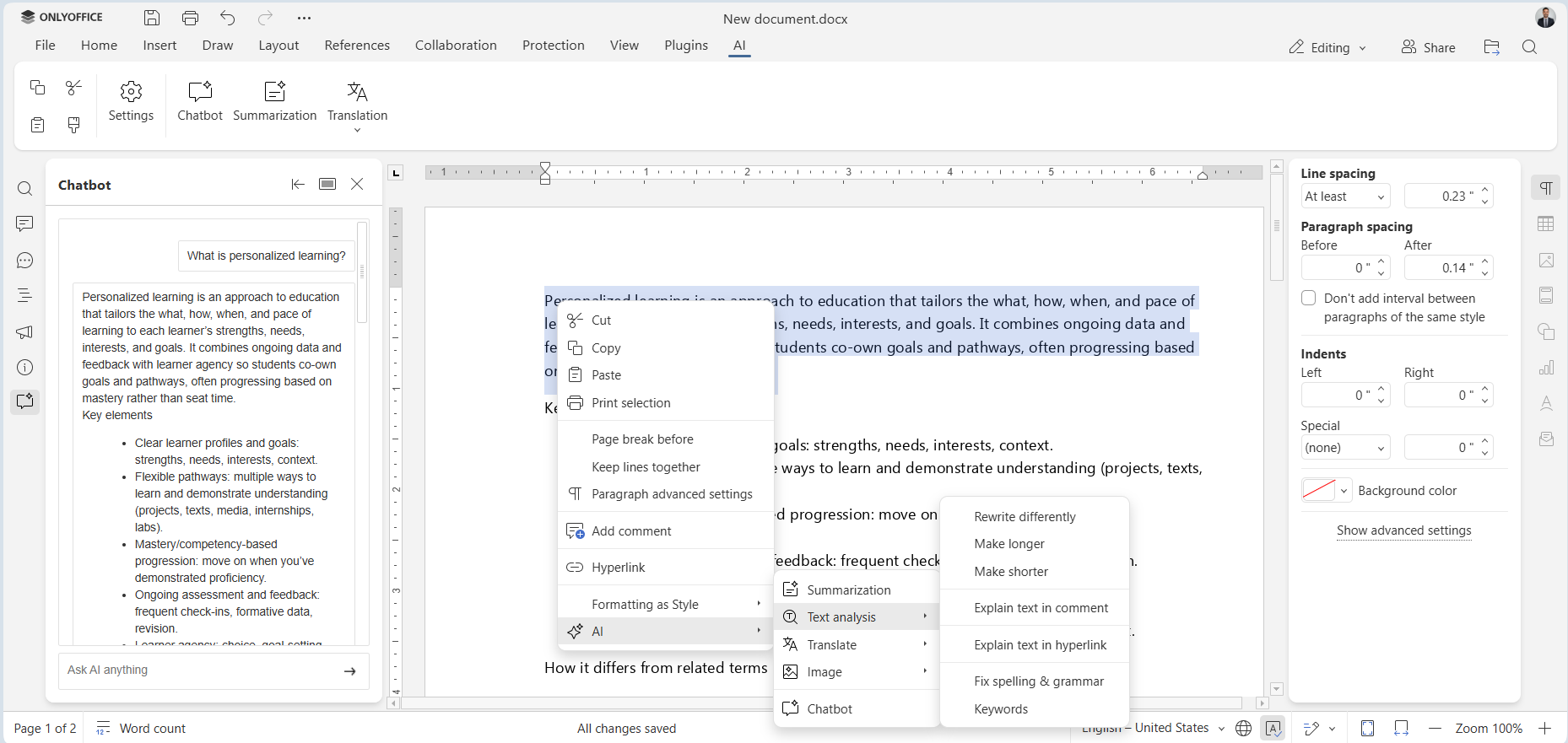This screenshot has width=1568, height=743.
Task: Undo the last action
Action: pos(228,18)
